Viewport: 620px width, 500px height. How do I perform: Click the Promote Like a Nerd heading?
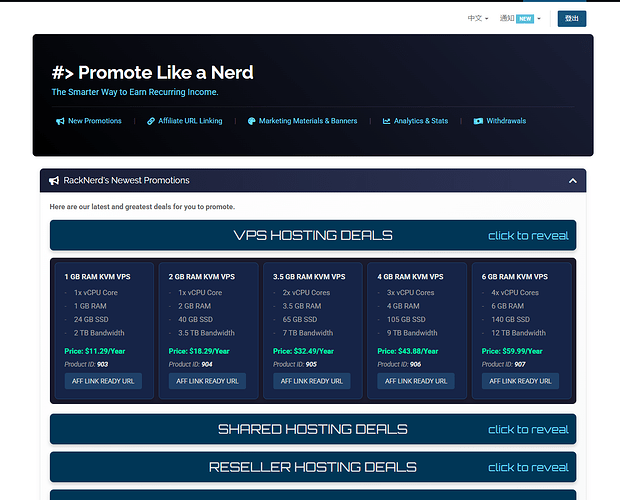coord(153,72)
